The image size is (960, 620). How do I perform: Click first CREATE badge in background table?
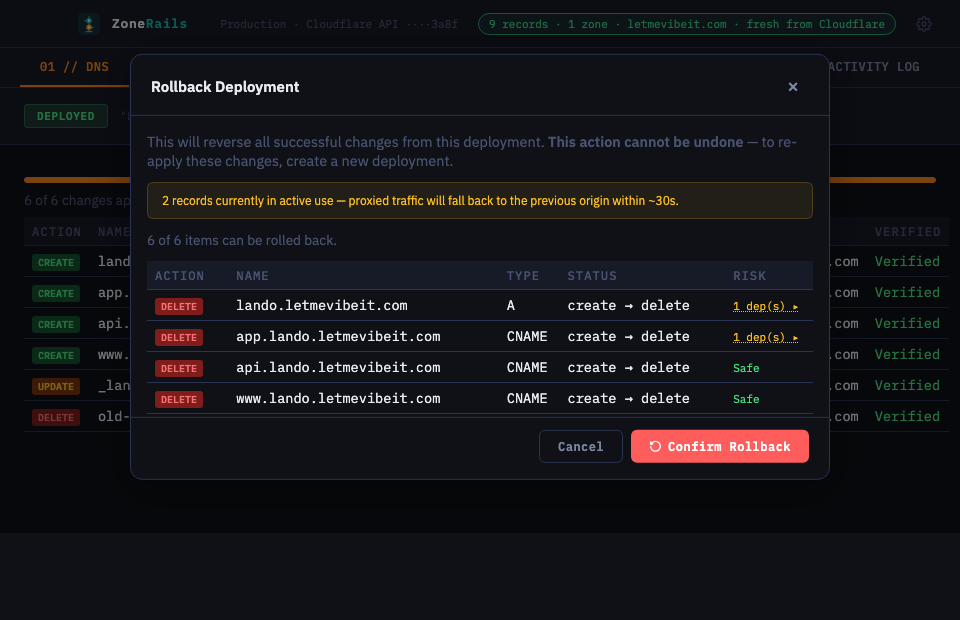(56, 263)
